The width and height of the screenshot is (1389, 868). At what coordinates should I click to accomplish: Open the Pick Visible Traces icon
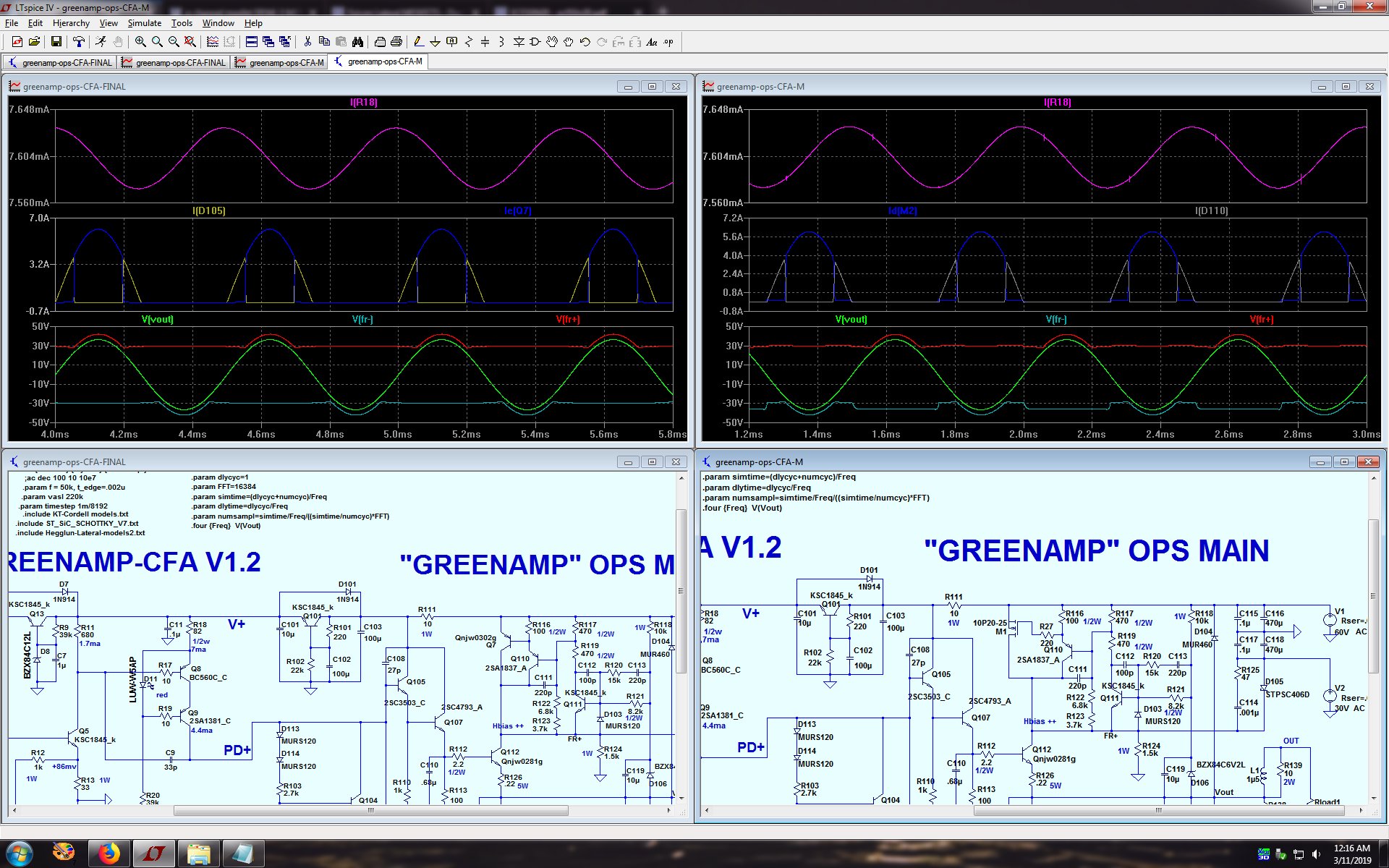[213, 42]
